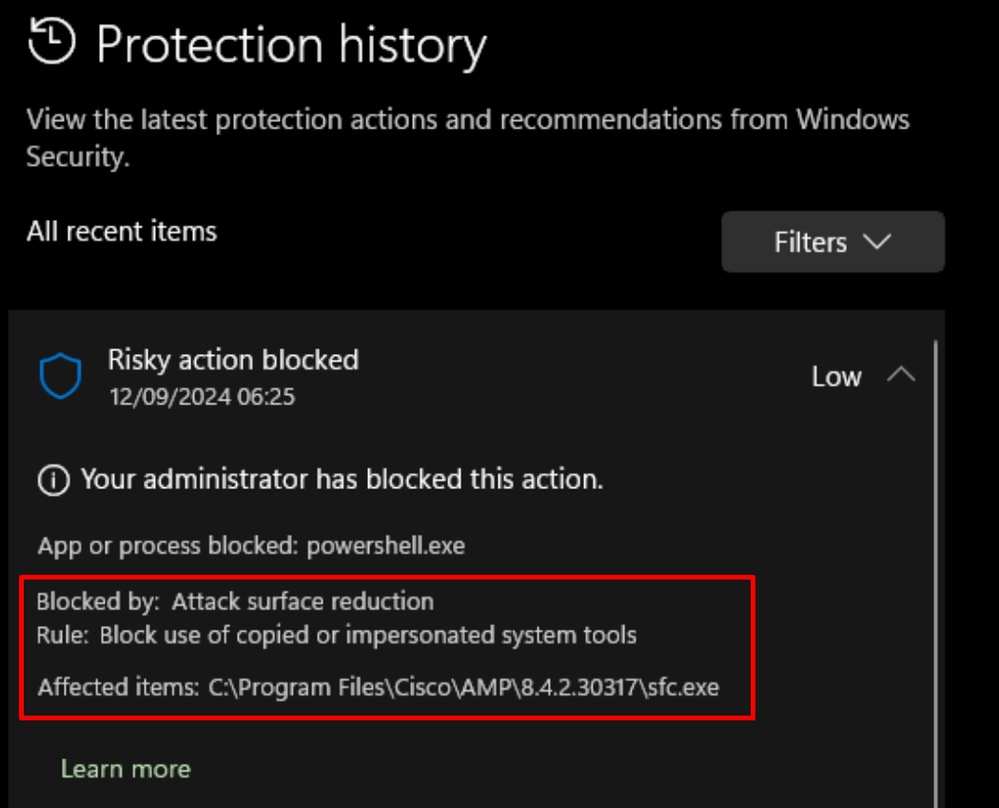Click the Risky action blocked title
This screenshot has width=999, height=808.
coord(233,360)
